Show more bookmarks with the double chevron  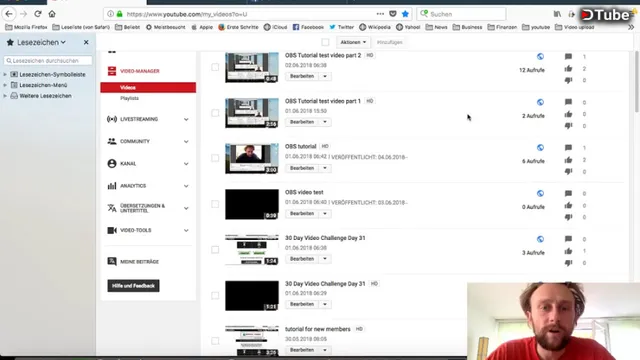pyautogui.click(x=631, y=27)
